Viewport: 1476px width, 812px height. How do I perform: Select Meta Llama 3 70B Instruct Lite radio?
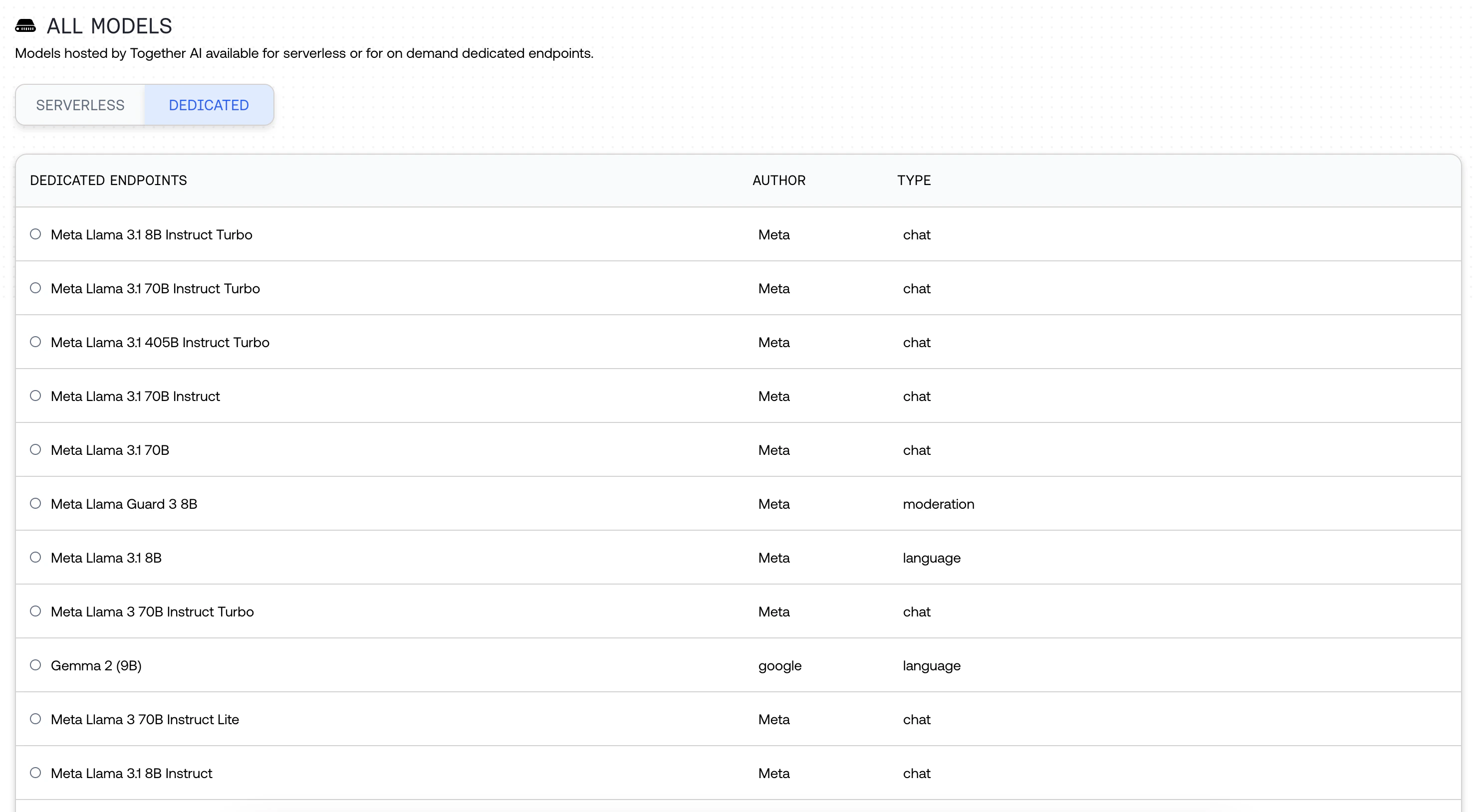click(x=35, y=719)
